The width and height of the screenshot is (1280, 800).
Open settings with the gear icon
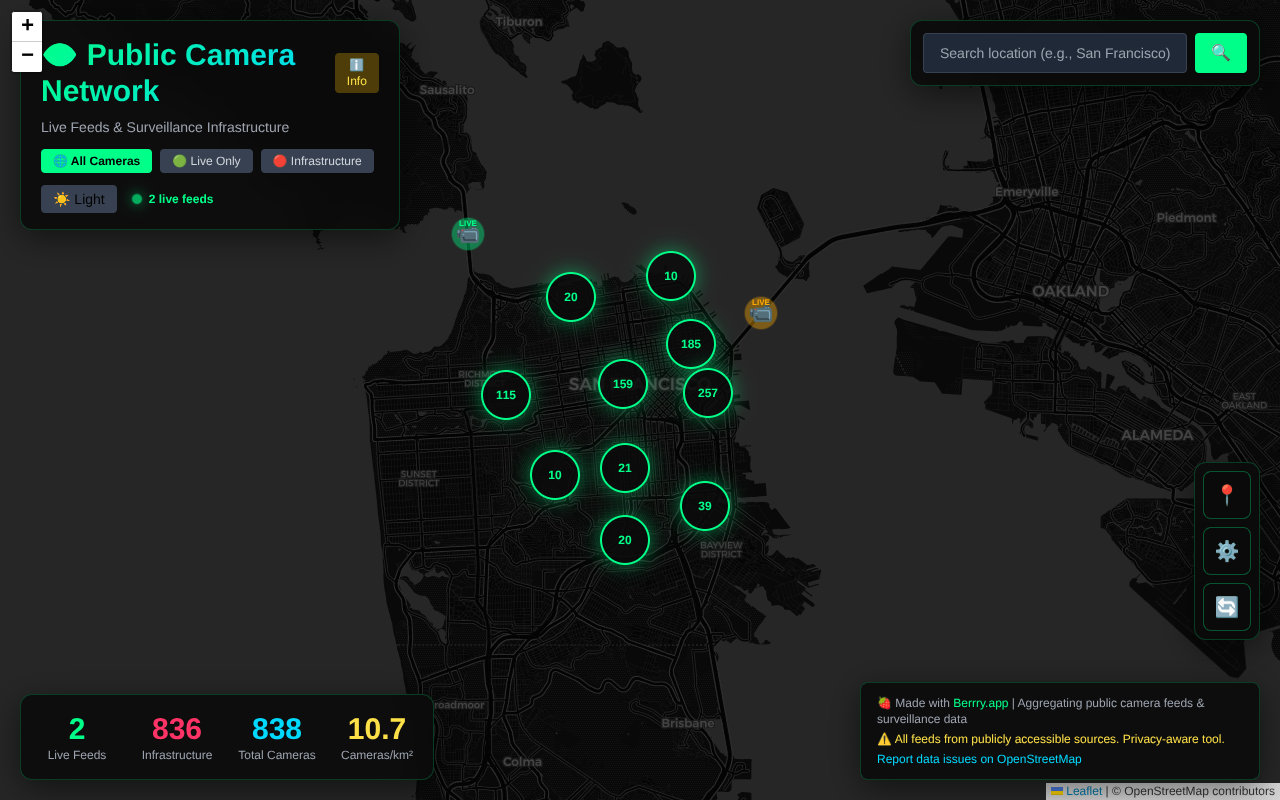(x=1226, y=551)
